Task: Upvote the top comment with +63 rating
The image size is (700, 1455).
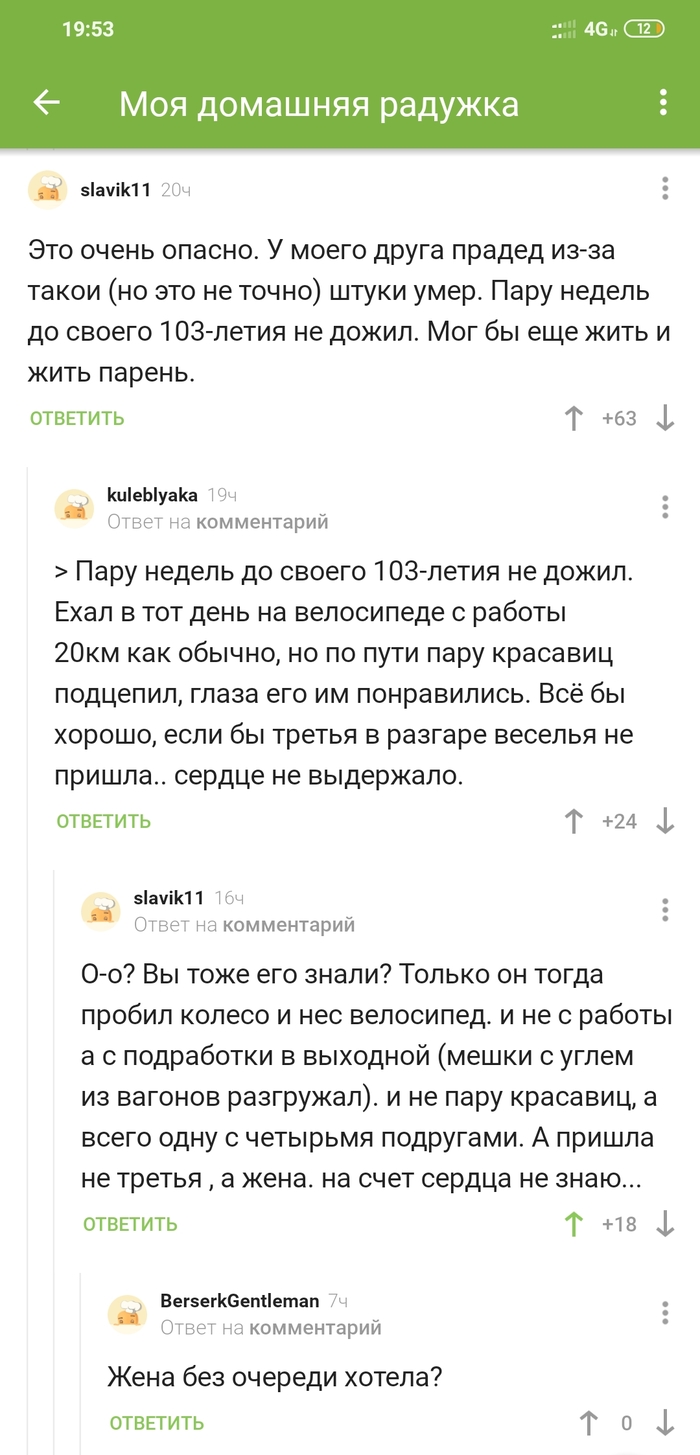Action: point(573,419)
